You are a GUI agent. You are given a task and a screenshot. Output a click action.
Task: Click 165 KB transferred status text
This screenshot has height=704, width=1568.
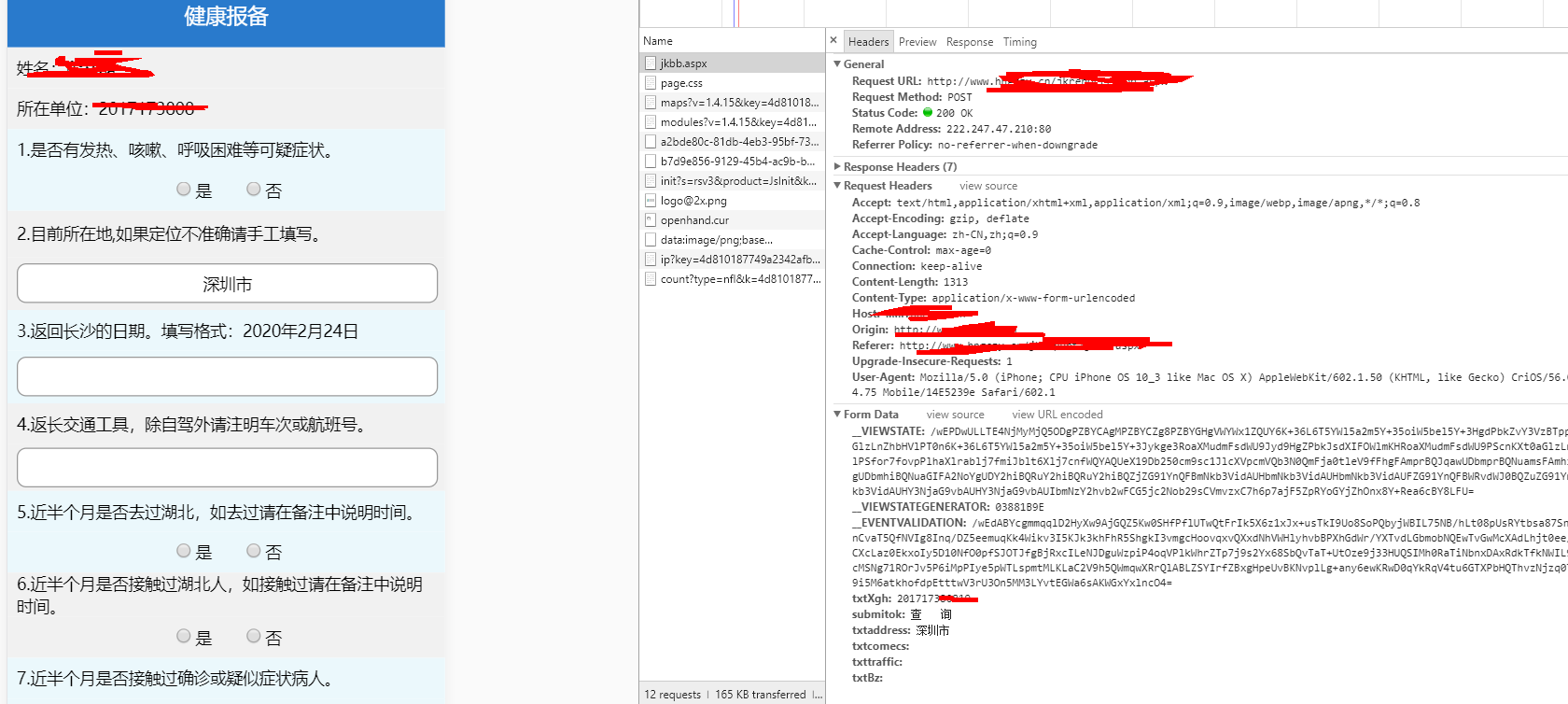pos(760,695)
